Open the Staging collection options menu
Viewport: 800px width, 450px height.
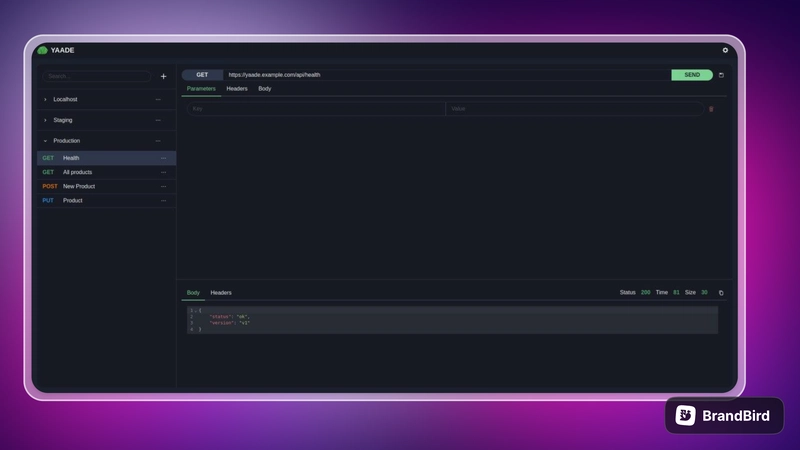(158, 120)
